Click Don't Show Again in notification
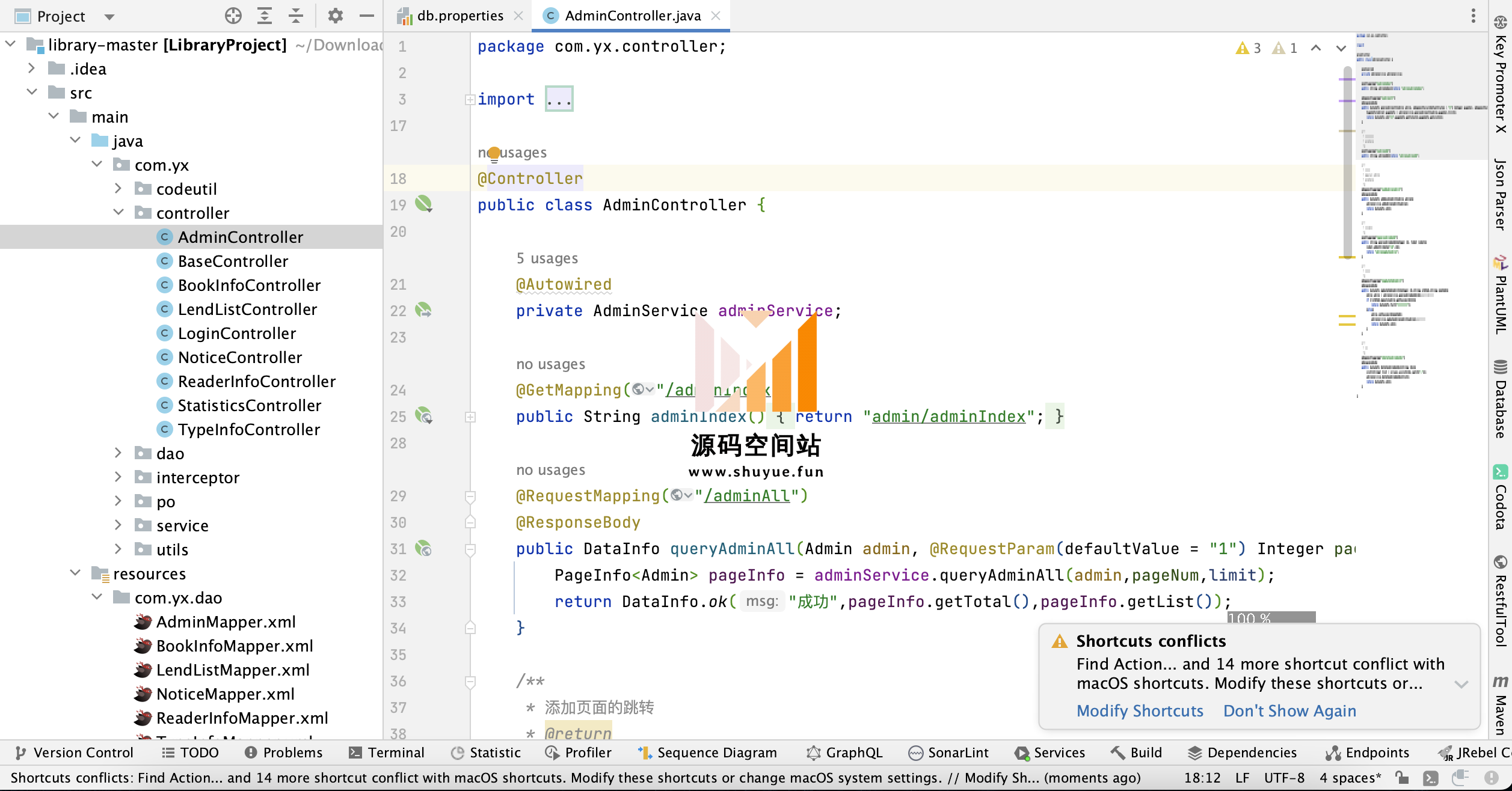The height and width of the screenshot is (791, 1512). [1289, 710]
